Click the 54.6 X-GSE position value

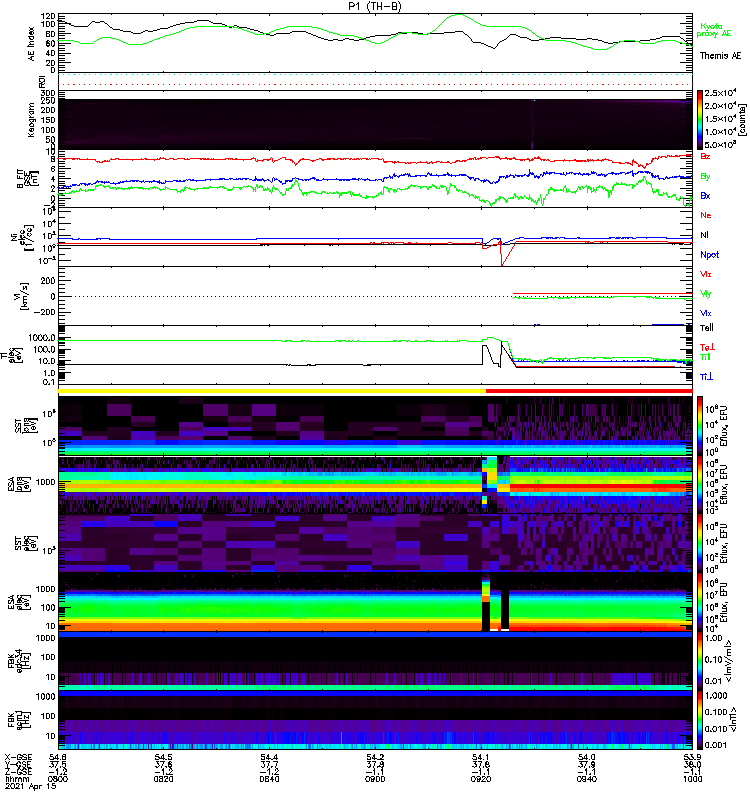point(58,757)
